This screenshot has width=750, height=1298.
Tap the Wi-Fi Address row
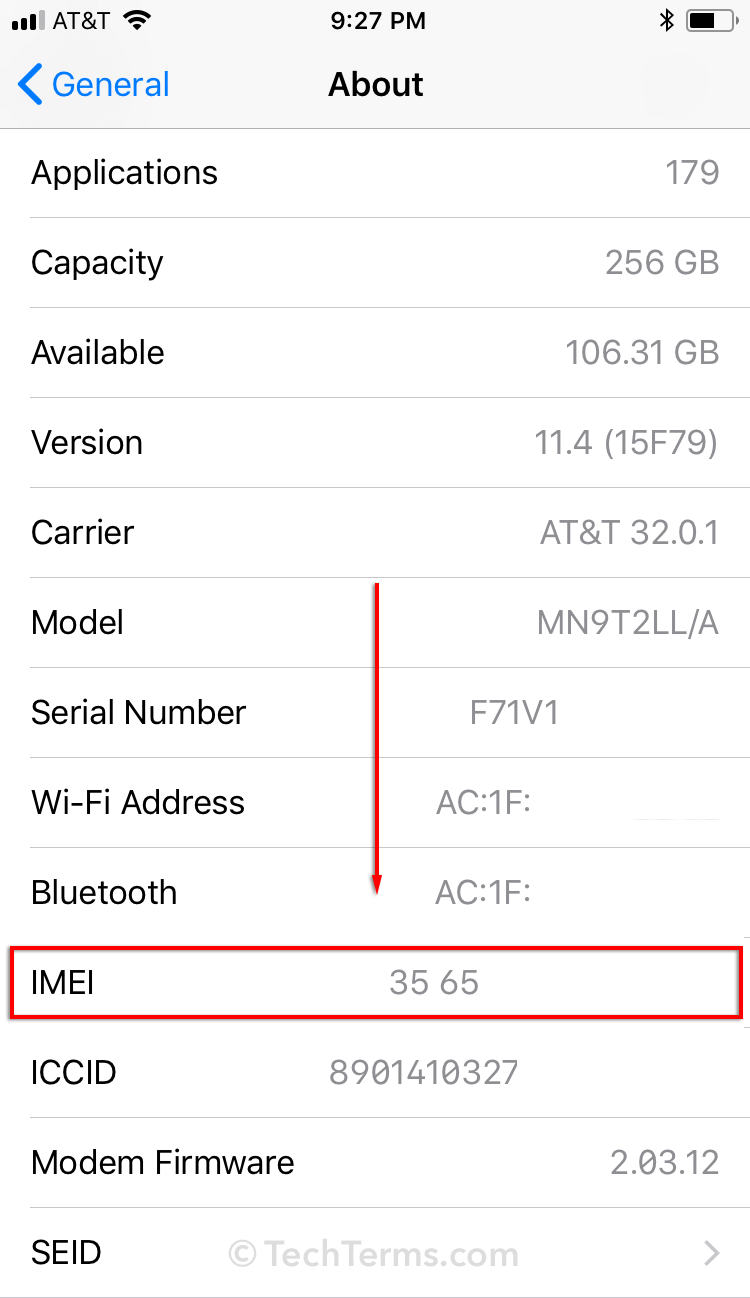point(375,803)
